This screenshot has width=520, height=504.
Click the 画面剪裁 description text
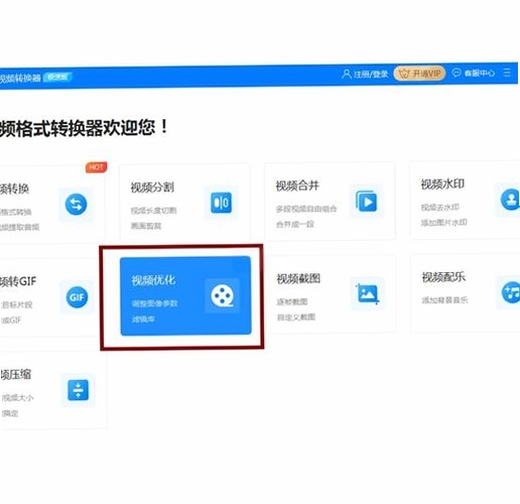146,226
